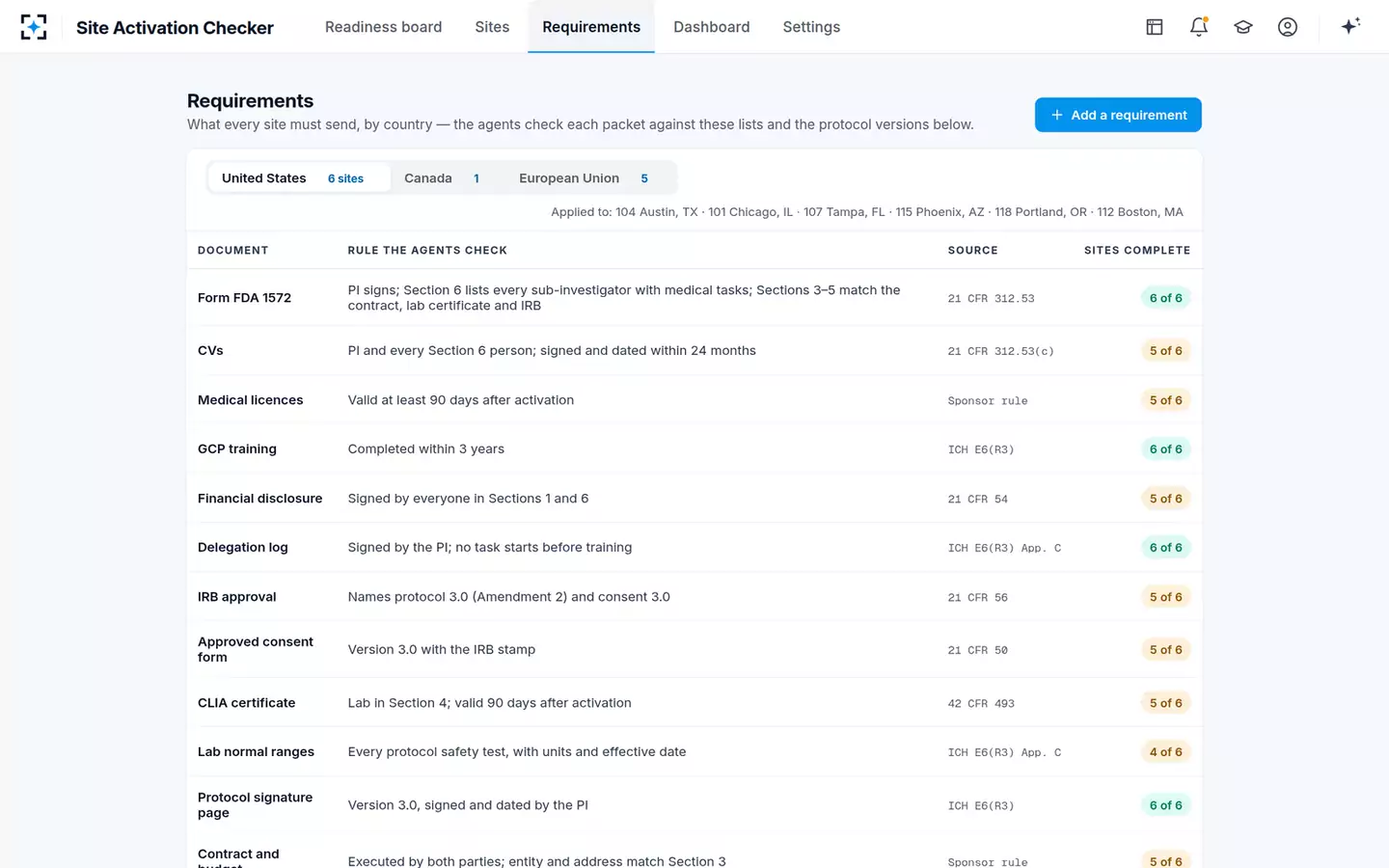Click the 4 of 6 badge for Lab normal ranges
1389x868 pixels.
point(1165,752)
